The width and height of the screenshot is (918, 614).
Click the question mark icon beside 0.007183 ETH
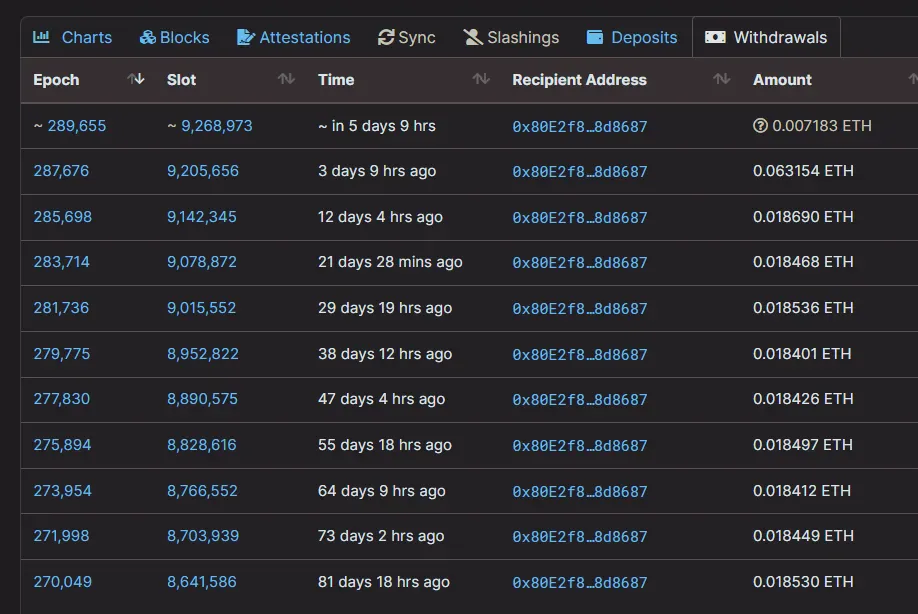[x=760, y=126]
